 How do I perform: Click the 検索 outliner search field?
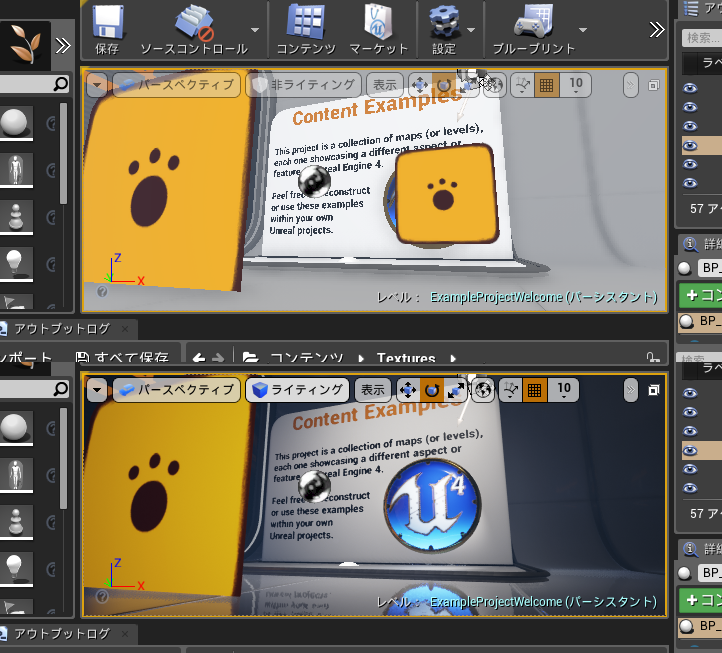[x=702, y=38]
